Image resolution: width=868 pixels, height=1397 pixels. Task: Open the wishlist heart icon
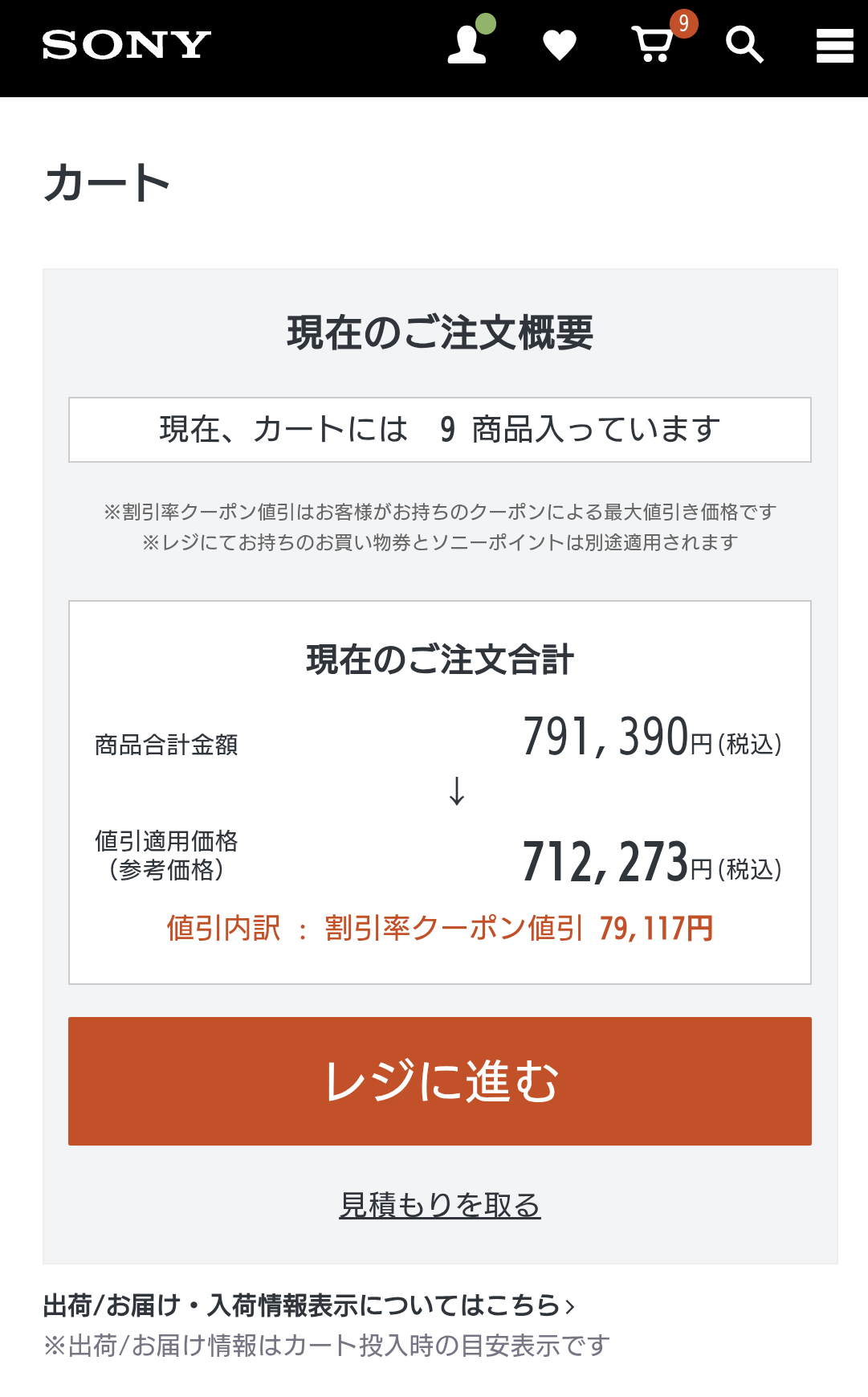click(560, 46)
